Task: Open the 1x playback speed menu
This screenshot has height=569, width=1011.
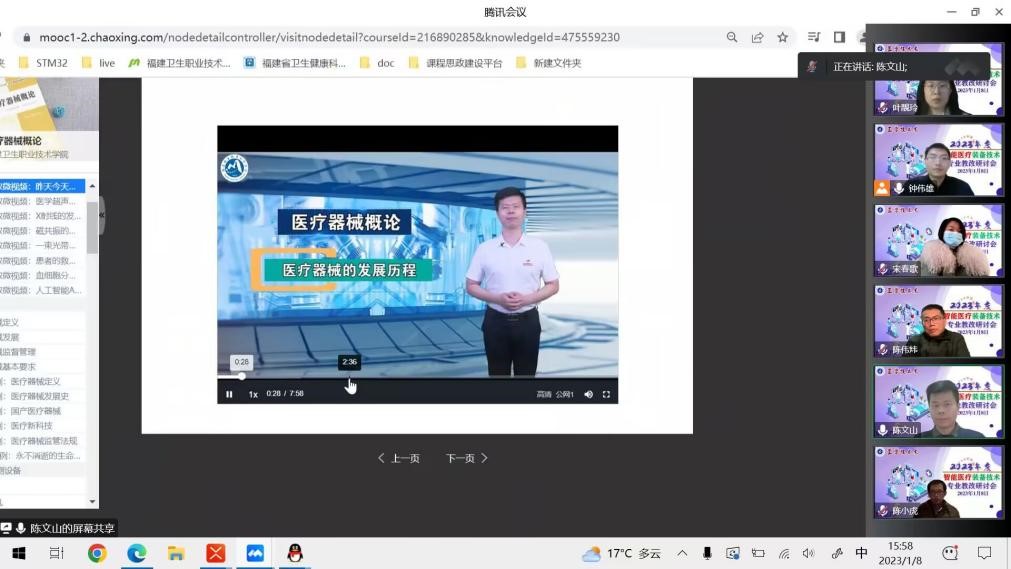Action: point(253,394)
